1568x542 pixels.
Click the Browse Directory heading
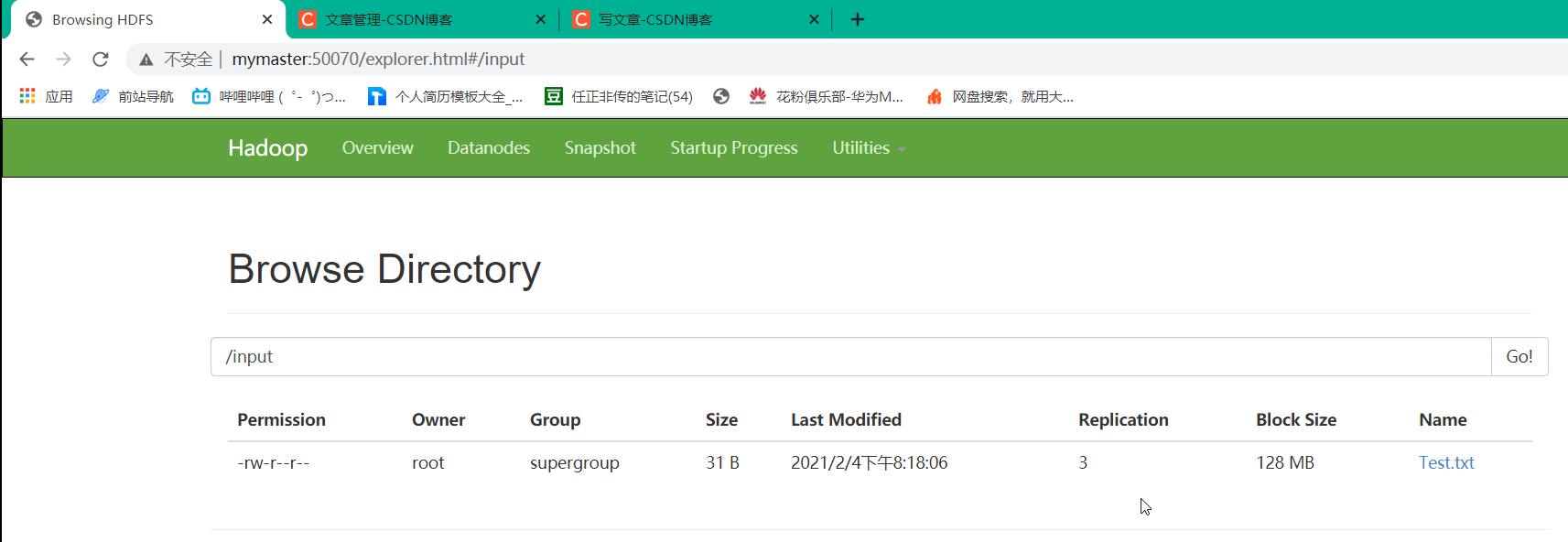coord(384,269)
